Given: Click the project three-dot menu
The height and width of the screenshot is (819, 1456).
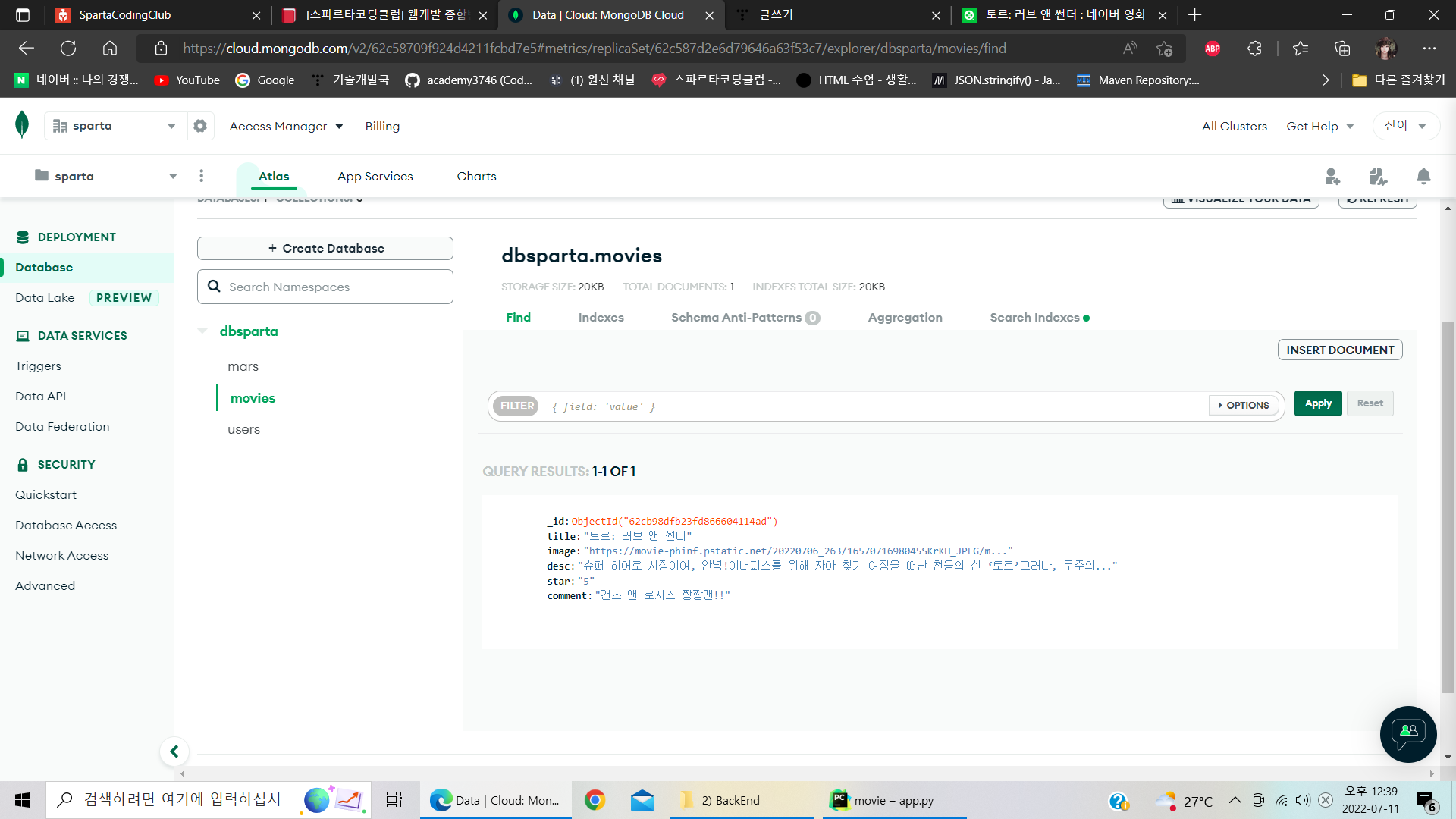Looking at the screenshot, I should tap(201, 176).
